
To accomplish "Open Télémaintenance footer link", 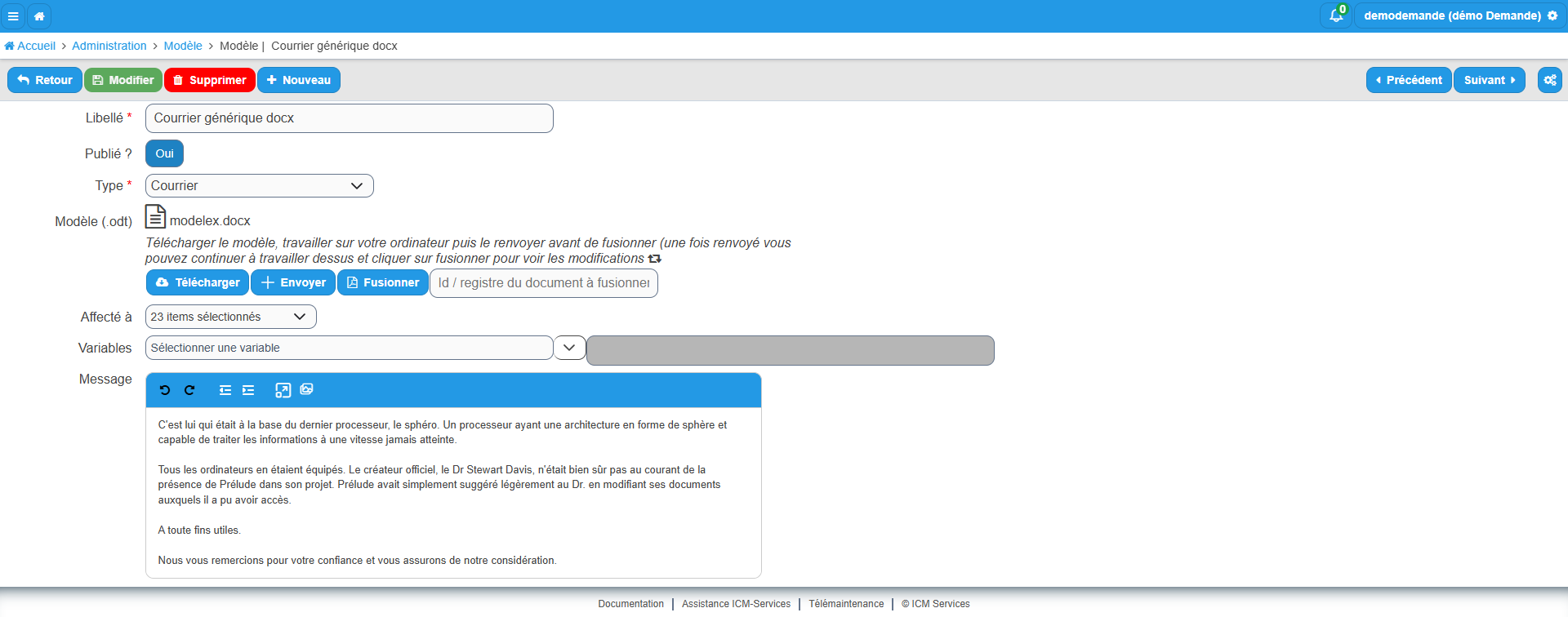I will point(846,604).
